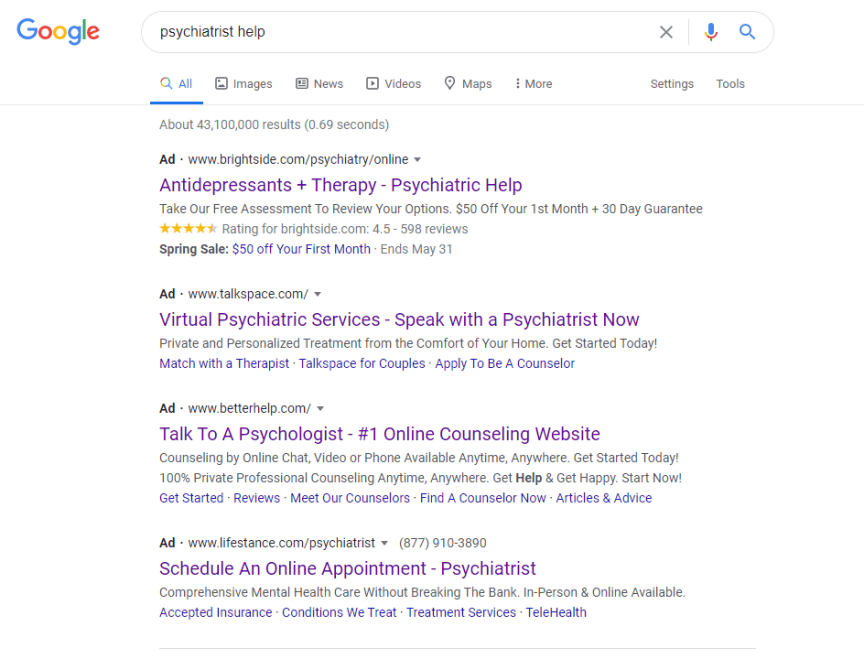The height and width of the screenshot is (659, 864).
Task: Open the More search options menu
Action: [533, 84]
